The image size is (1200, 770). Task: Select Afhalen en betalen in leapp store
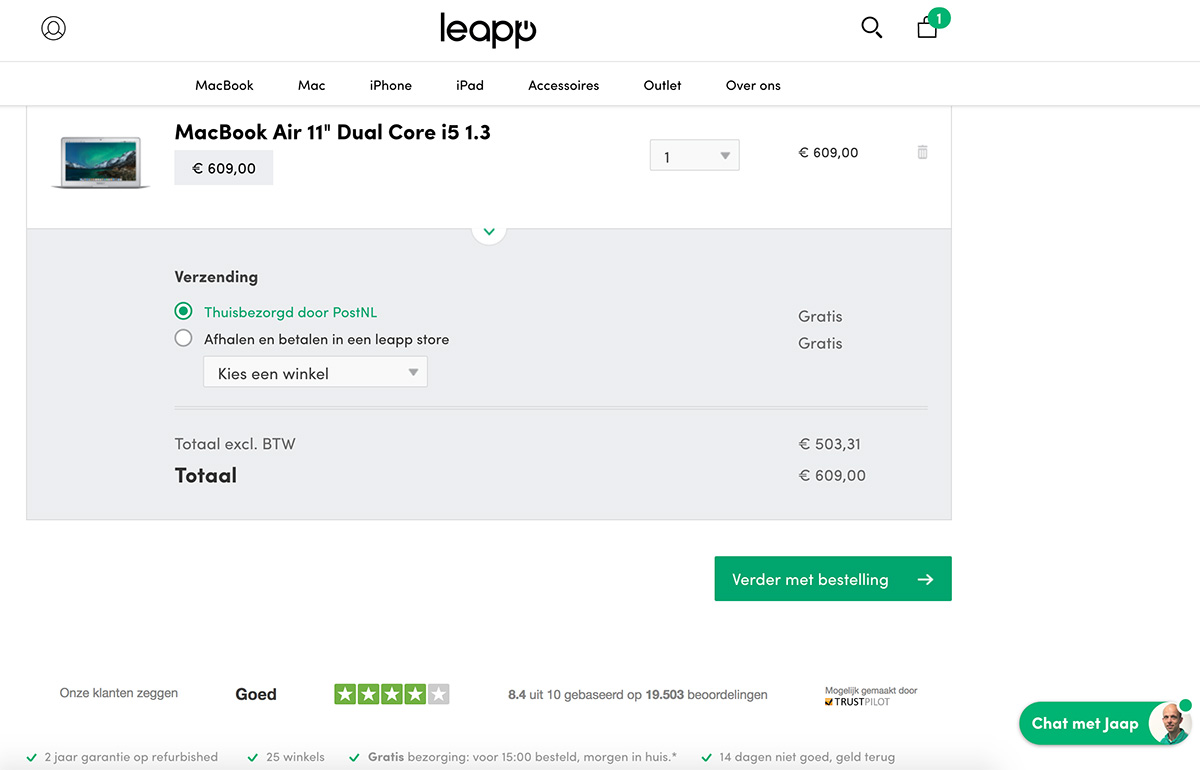point(183,339)
